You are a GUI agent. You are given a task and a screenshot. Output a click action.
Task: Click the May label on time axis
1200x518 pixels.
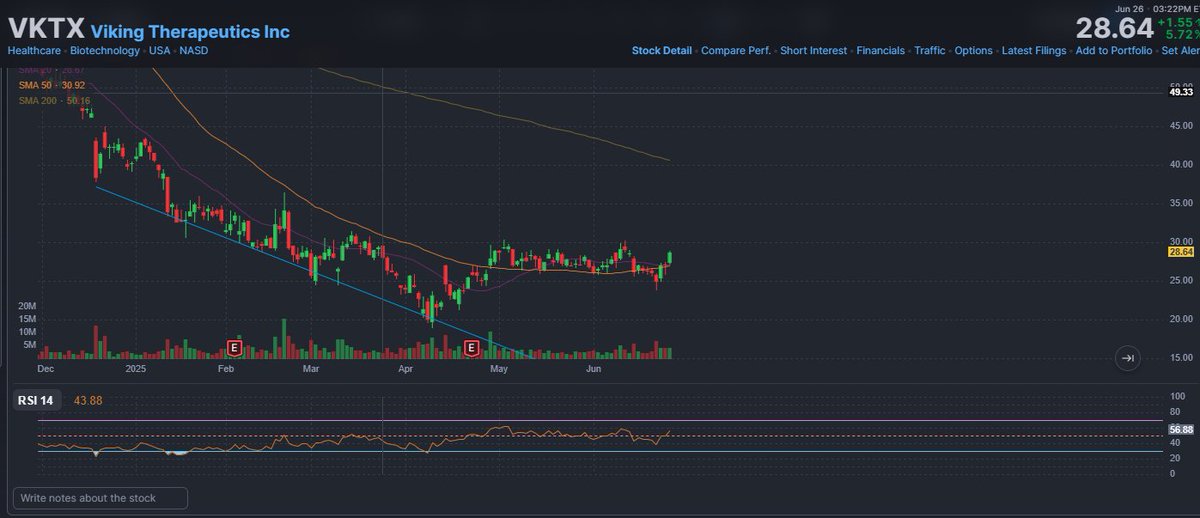point(501,369)
